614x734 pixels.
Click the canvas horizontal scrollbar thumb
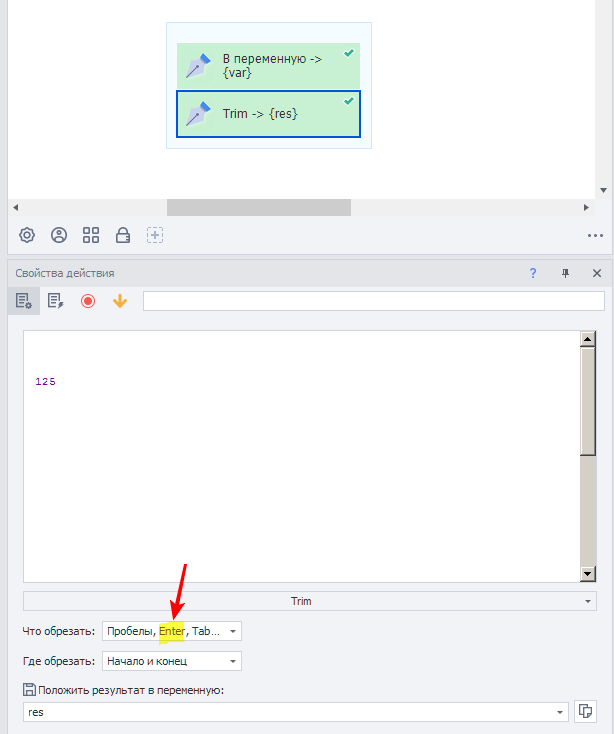tap(259, 207)
